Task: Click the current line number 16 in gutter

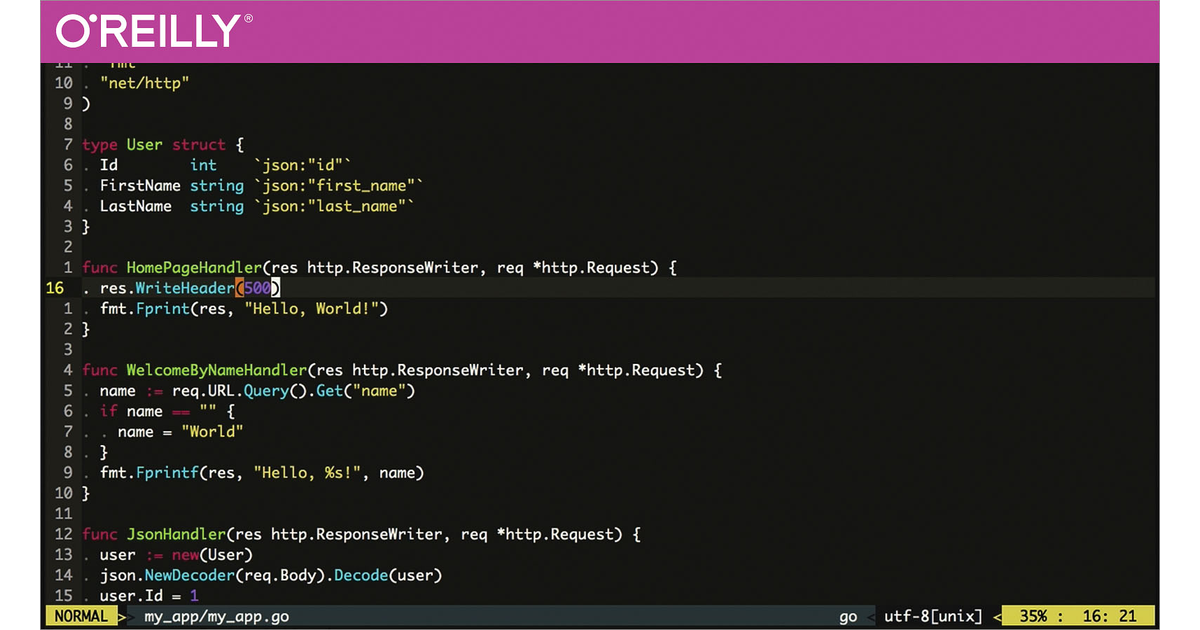Action: coord(54,288)
